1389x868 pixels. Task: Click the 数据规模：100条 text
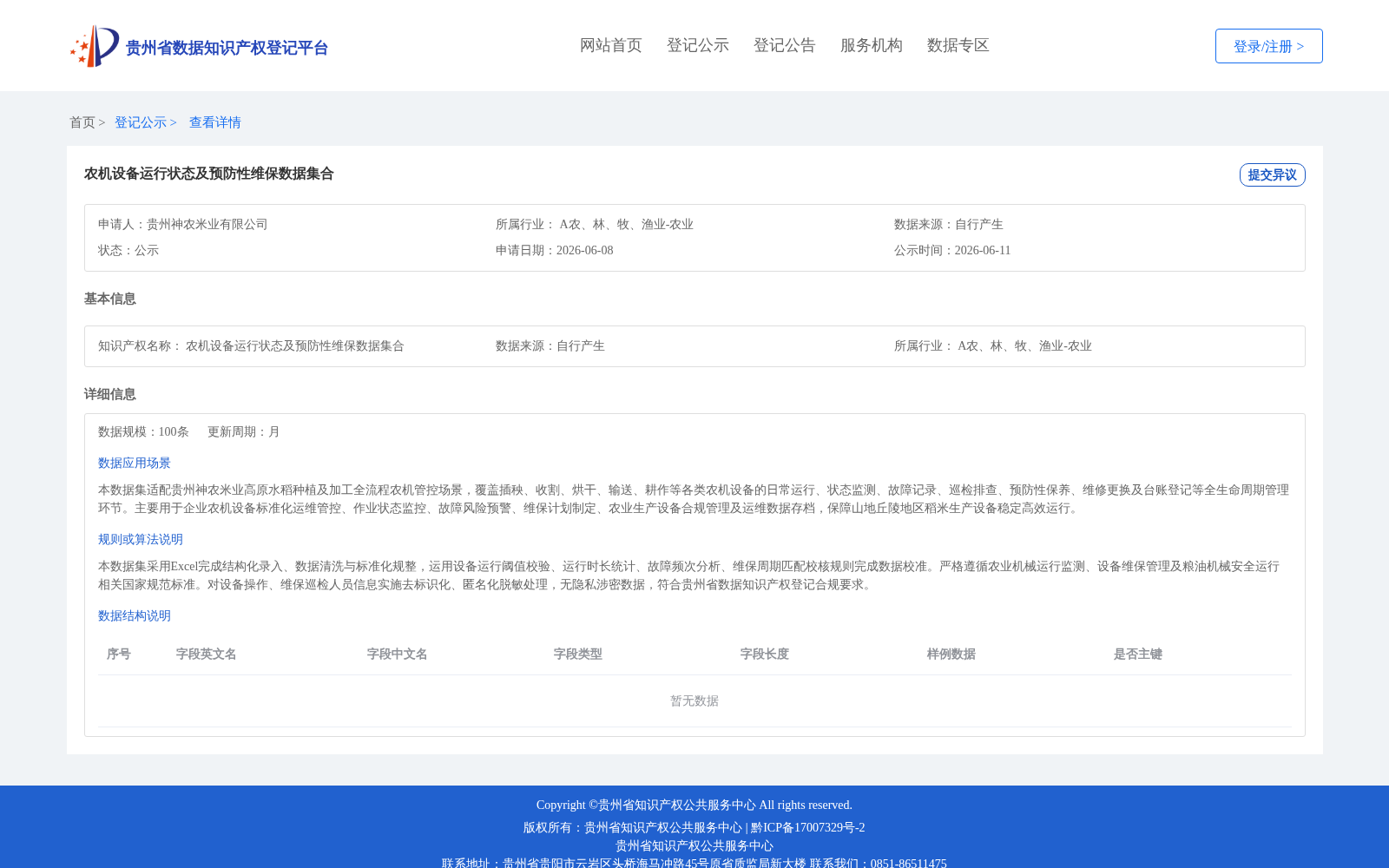tap(143, 431)
